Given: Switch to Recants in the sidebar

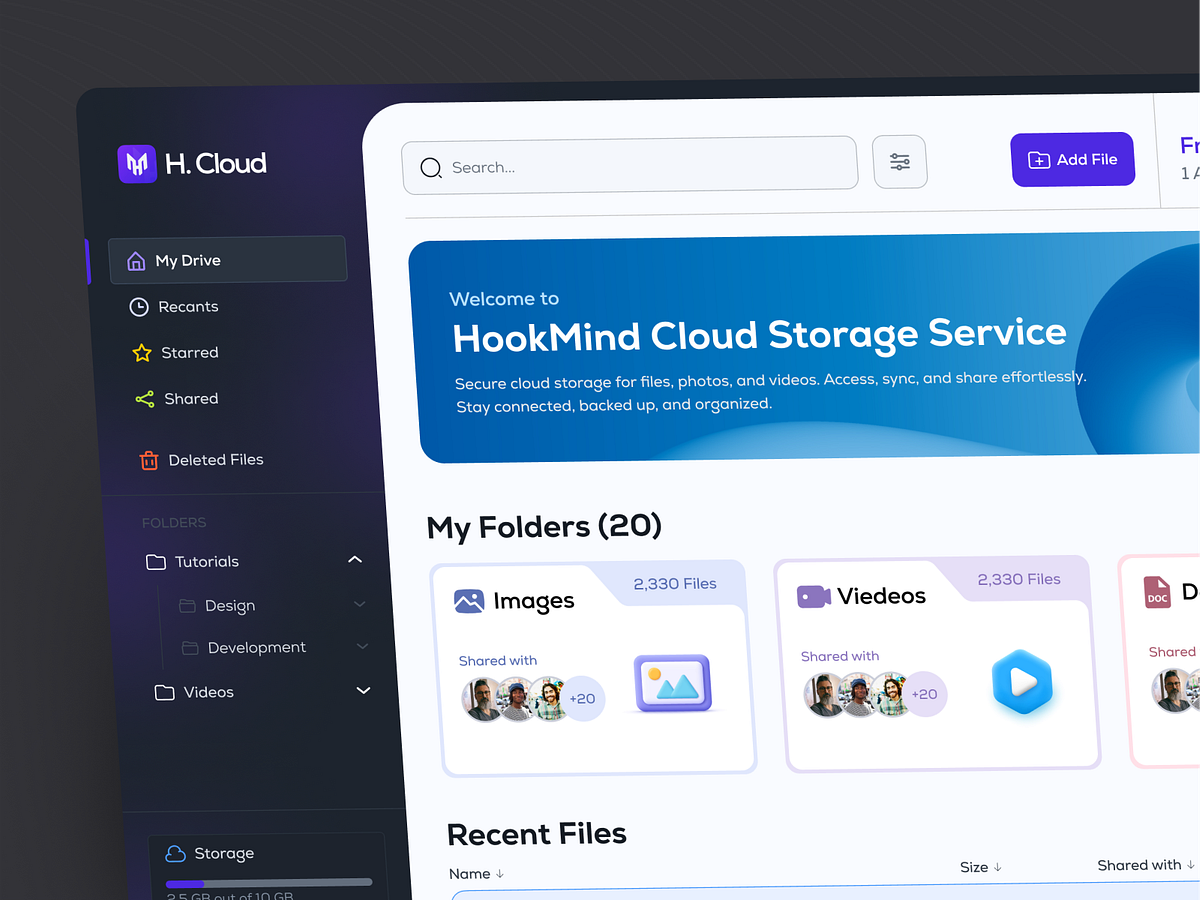Looking at the screenshot, I should (x=186, y=306).
